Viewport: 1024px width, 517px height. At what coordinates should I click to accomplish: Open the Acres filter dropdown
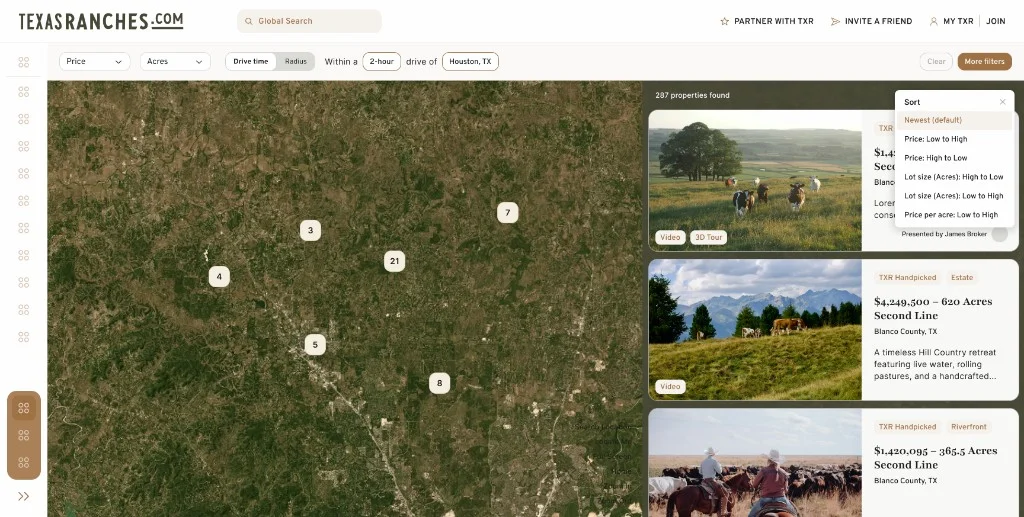[175, 61]
